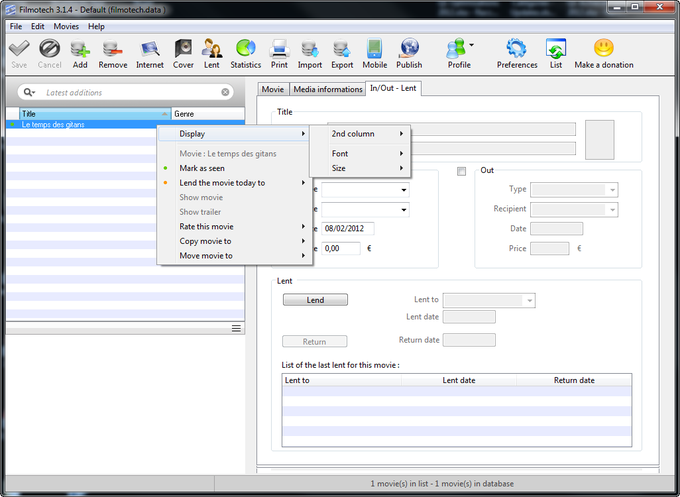Expand the Font submenu

pos(360,154)
